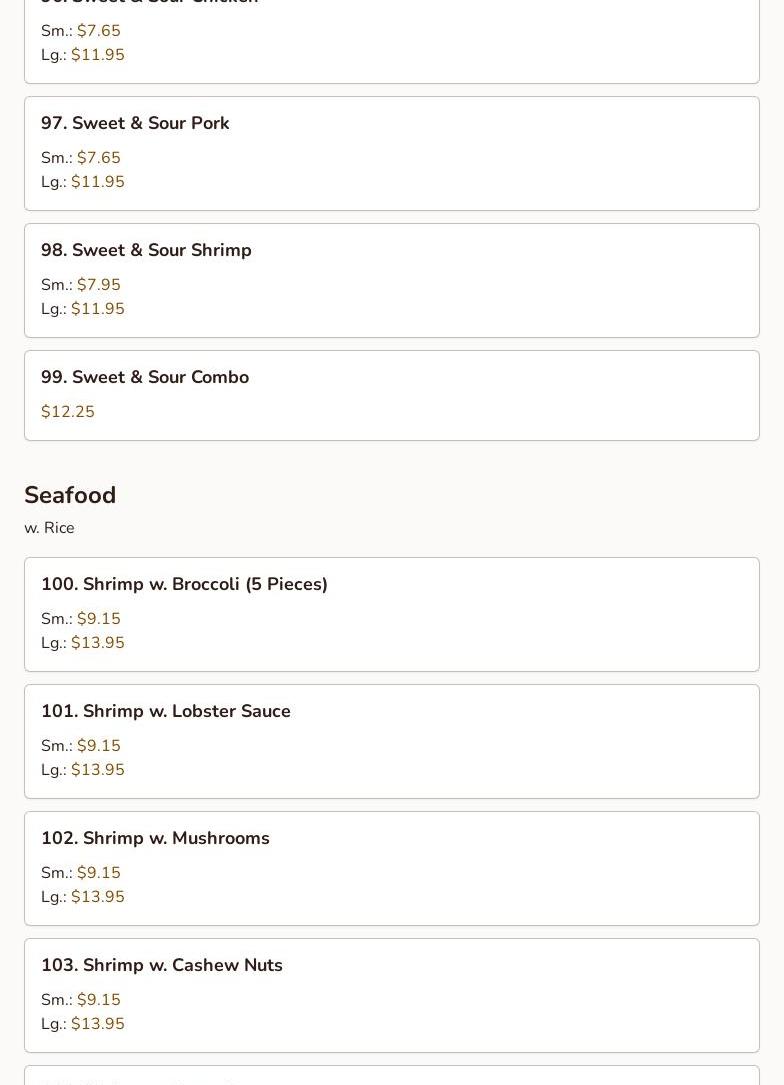Click large price of Sweet & Sour Pork
This screenshot has height=1085, width=784.
[97, 182]
